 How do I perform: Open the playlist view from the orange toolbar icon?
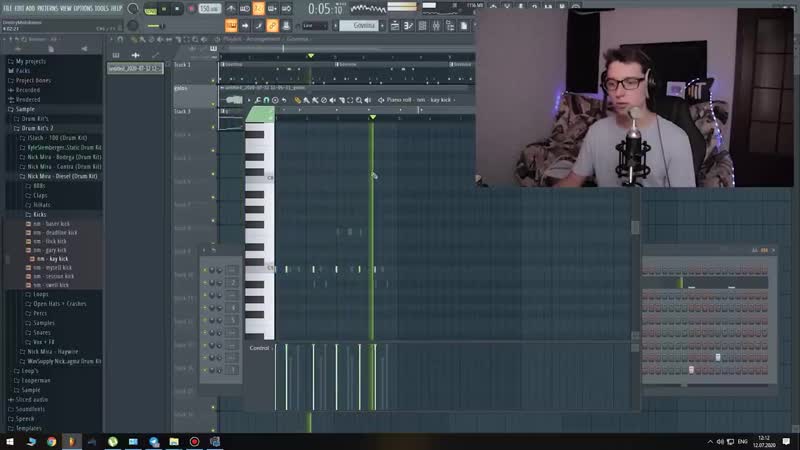tap(231, 26)
